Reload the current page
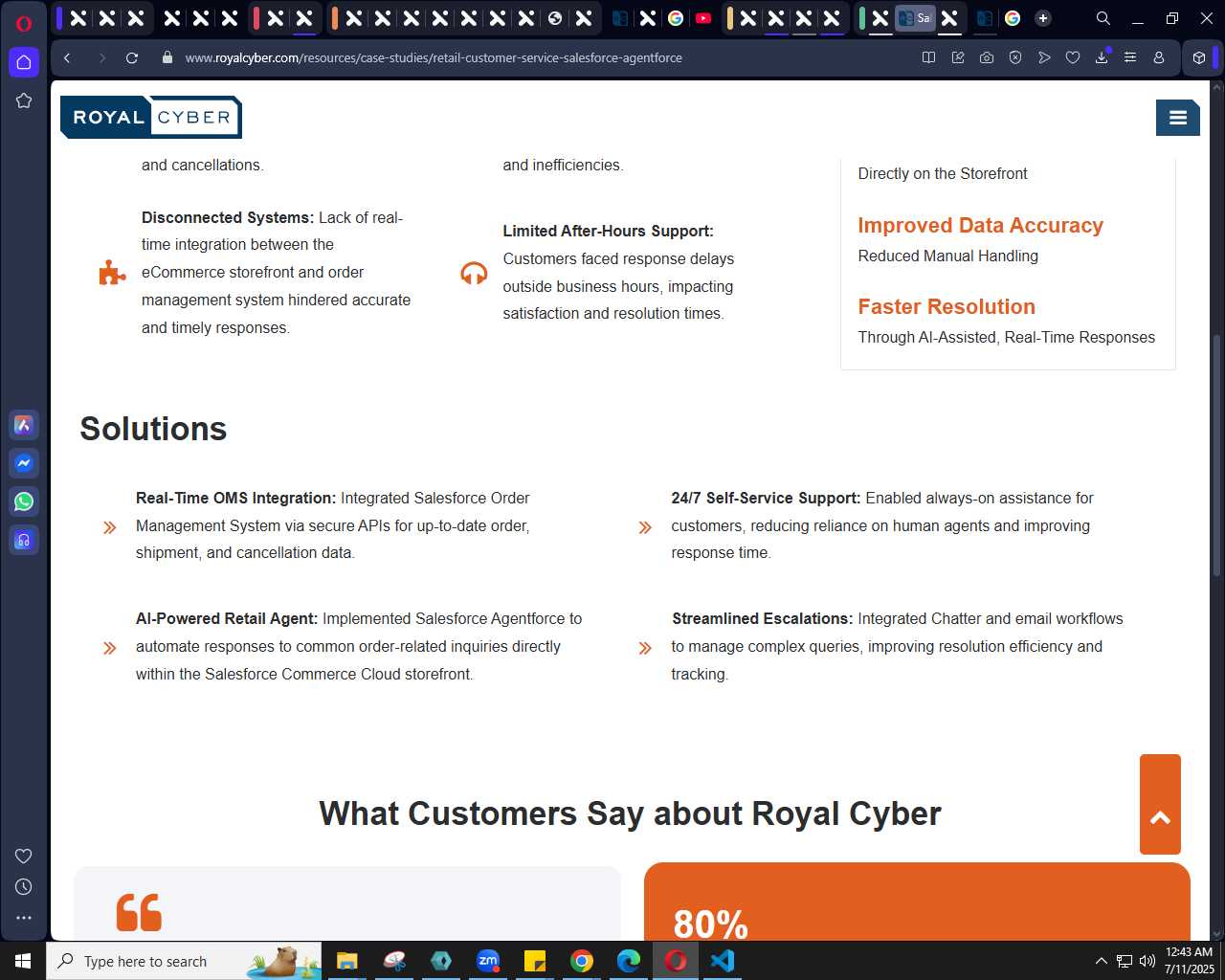The width and height of the screenshot is (1225, 980). [132, 57]
